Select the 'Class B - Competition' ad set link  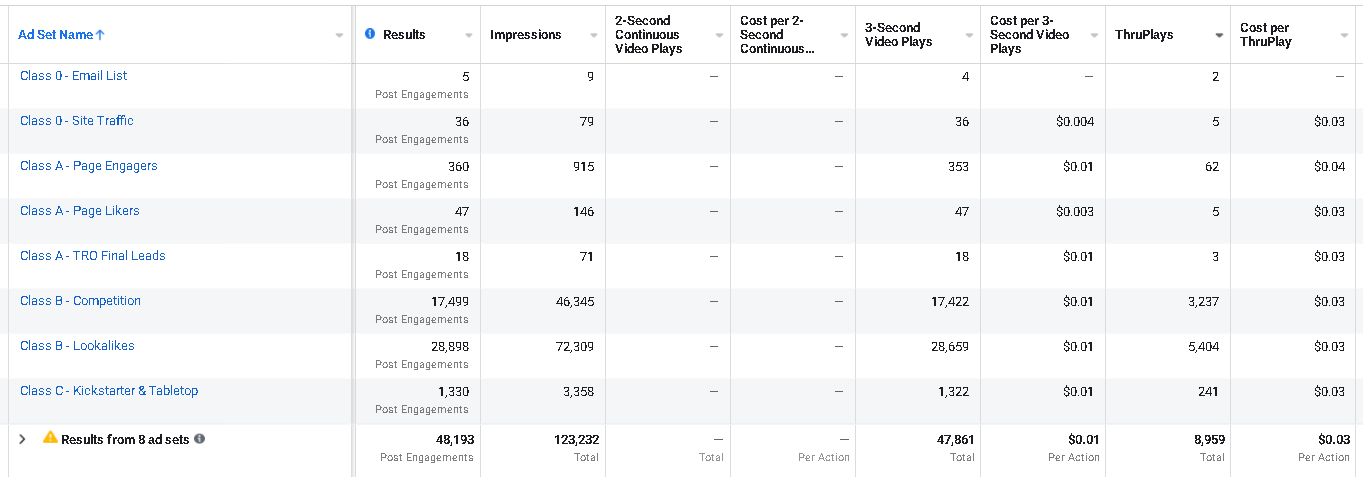(x=80, y=301)
